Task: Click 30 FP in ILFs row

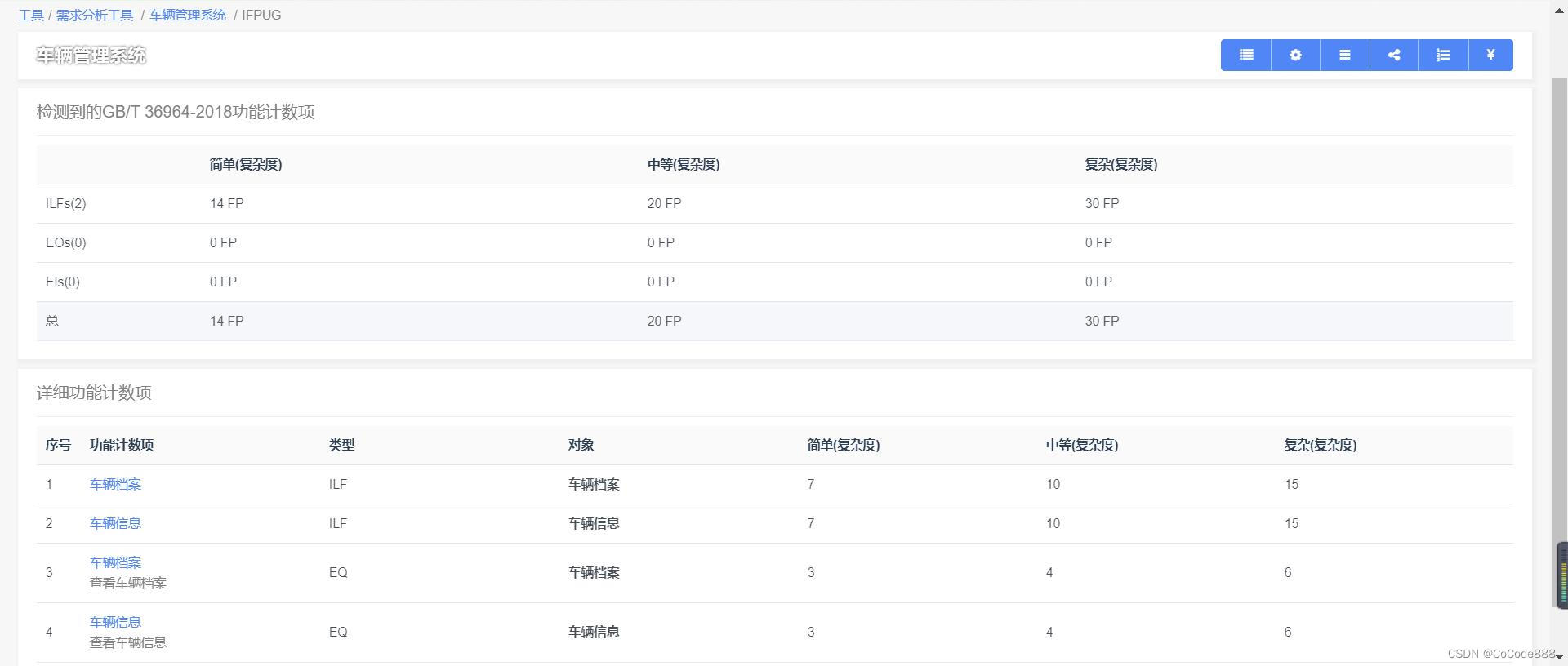Action: 1102,203
